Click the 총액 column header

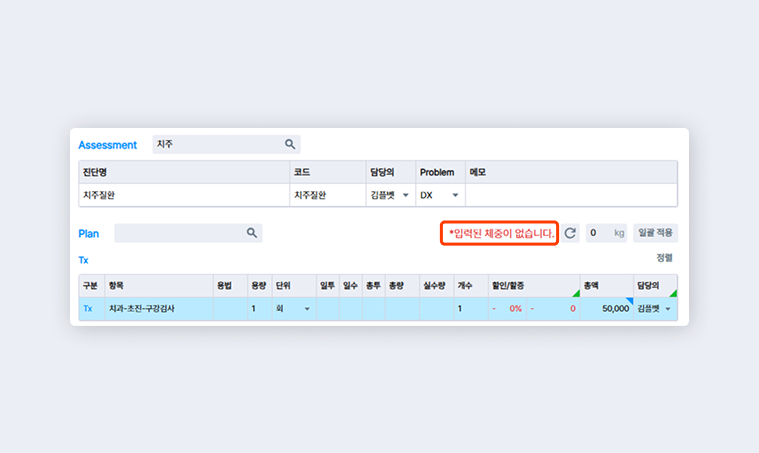point(607,286)
